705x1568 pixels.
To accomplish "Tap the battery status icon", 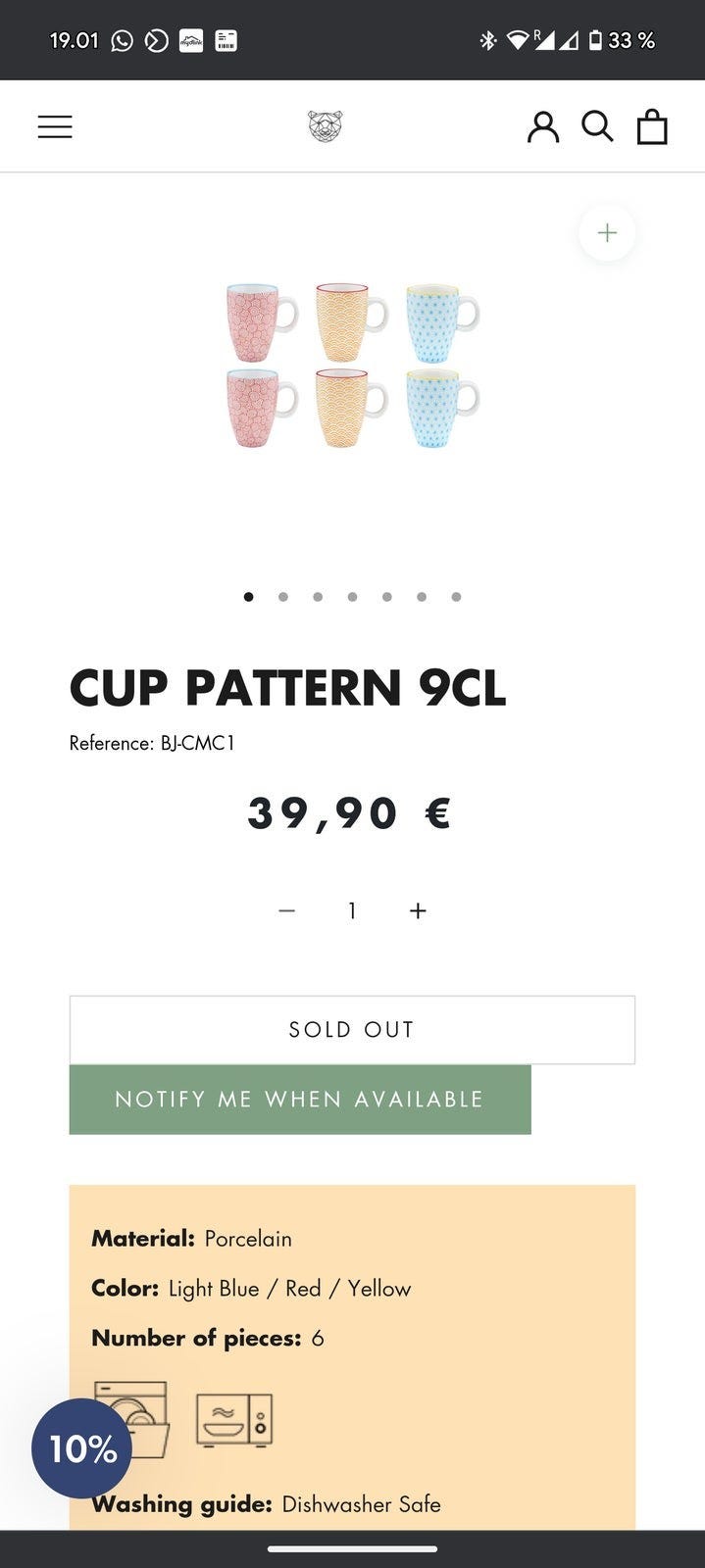I will [594, 40].
